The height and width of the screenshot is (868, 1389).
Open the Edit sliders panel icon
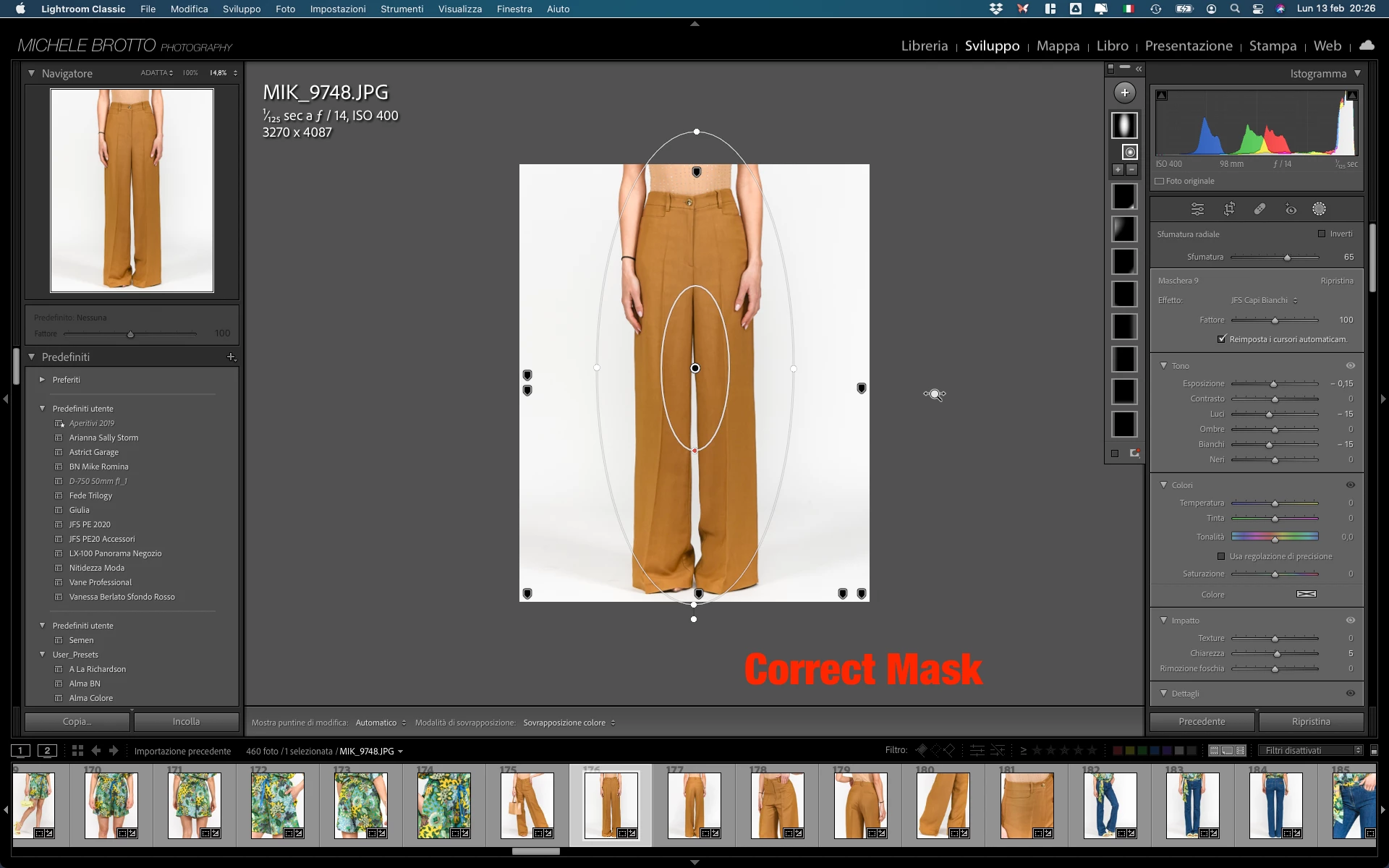coord(1198,209)
